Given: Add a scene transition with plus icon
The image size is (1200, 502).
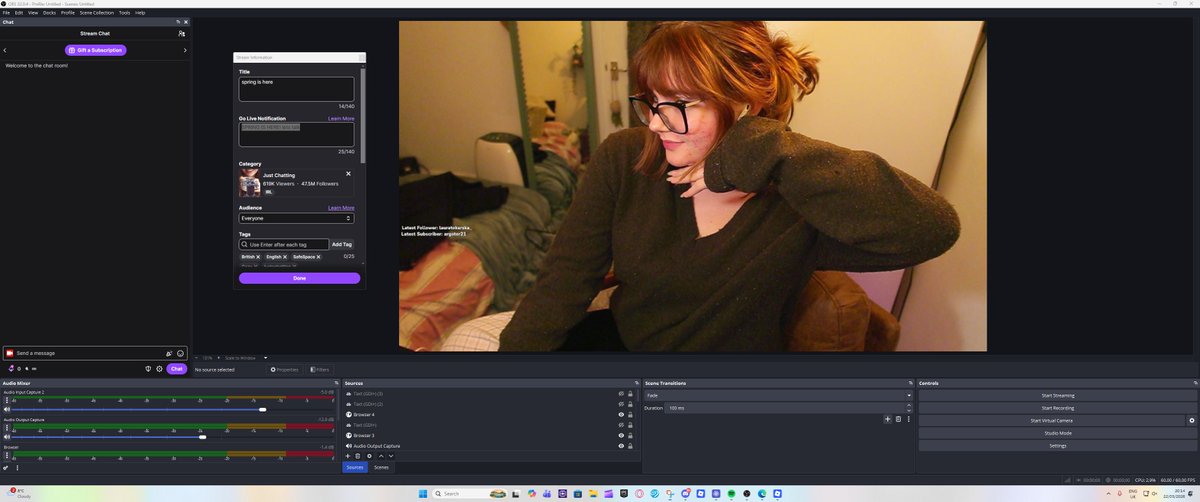Looking at the screenshot, I should (x=887, y=419).
